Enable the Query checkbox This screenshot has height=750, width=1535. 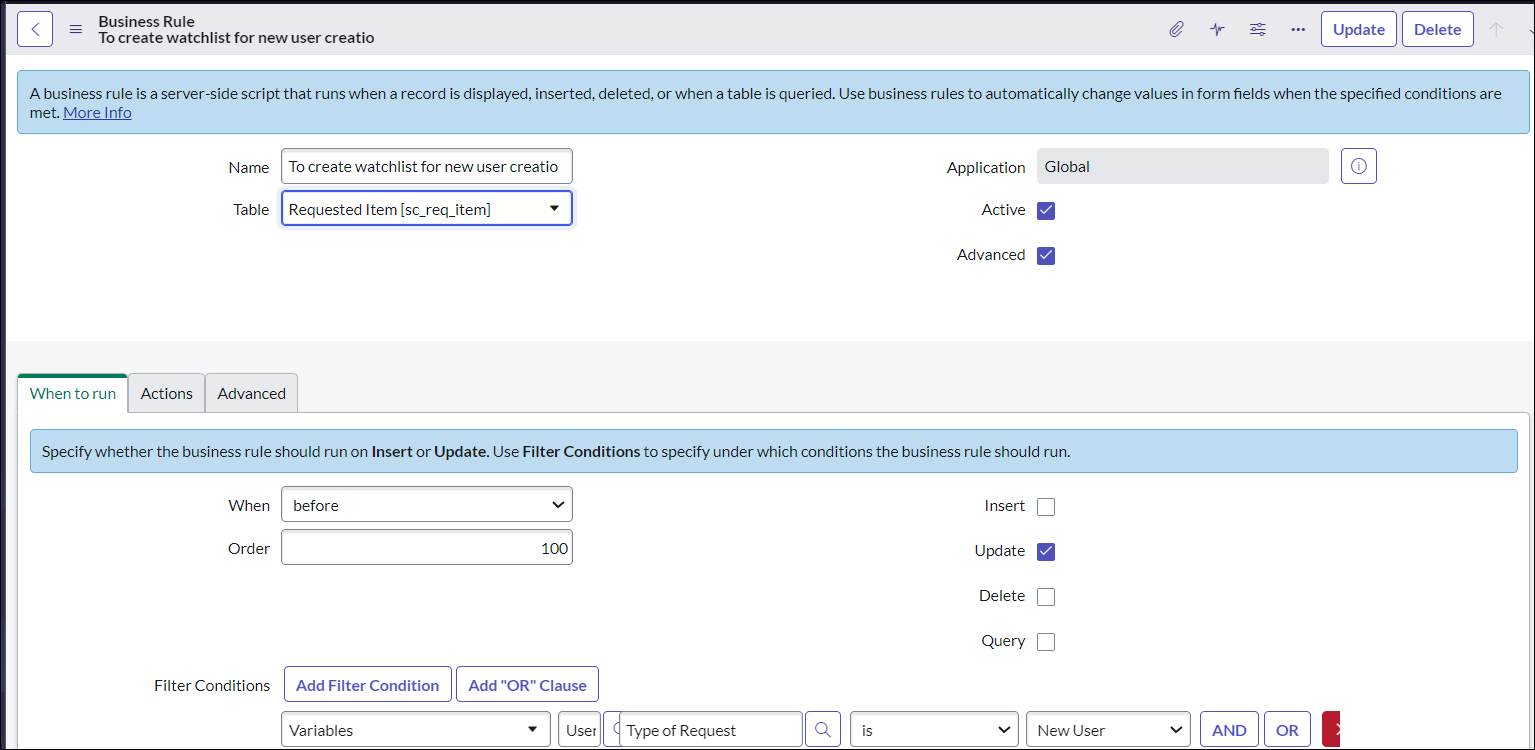click(1046, 641)
